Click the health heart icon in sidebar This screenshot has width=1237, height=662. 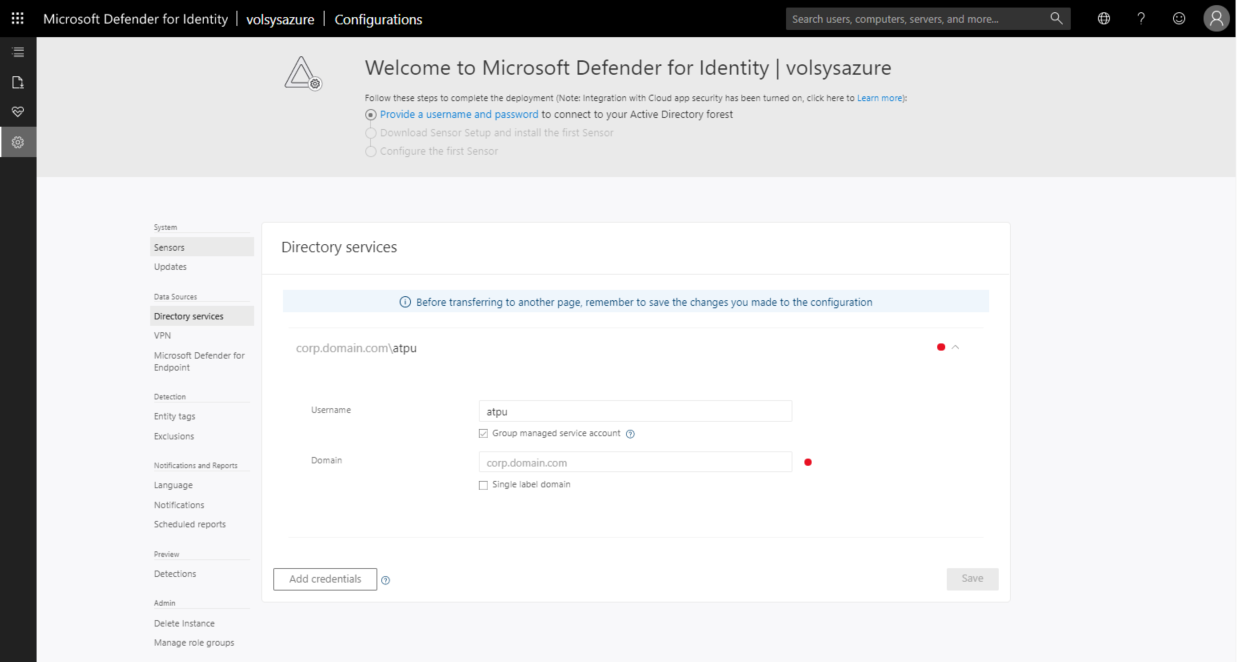[18, 111]
